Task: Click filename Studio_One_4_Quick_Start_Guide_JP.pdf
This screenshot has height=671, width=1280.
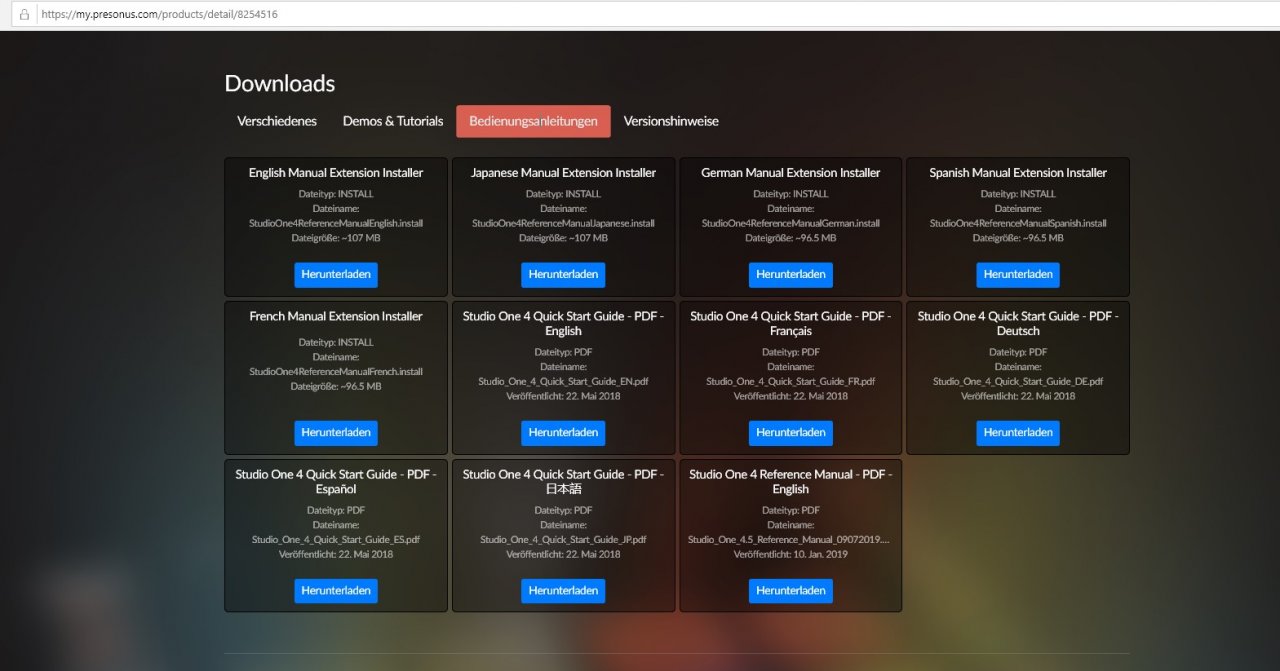Action: 563,539
